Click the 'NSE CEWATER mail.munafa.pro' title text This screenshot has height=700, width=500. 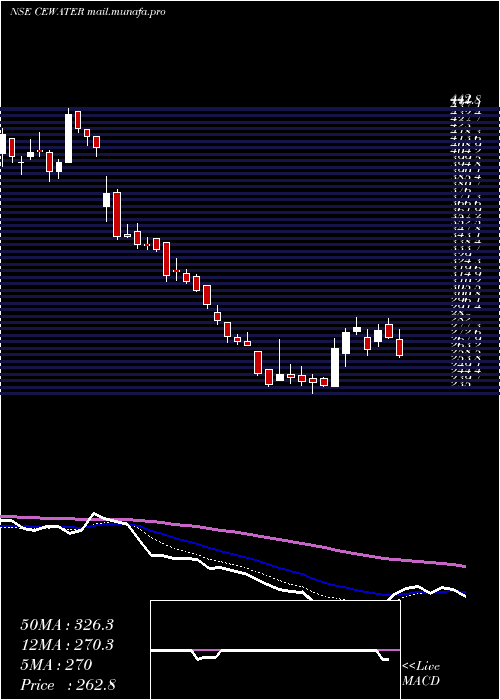tap(88, 12)
